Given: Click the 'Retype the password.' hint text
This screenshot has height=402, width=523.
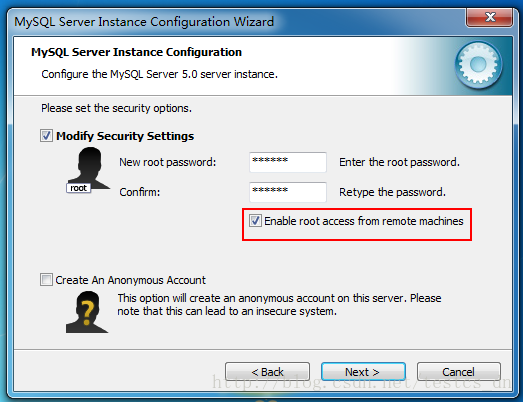Looking at the screenshot, I should 392,192.
